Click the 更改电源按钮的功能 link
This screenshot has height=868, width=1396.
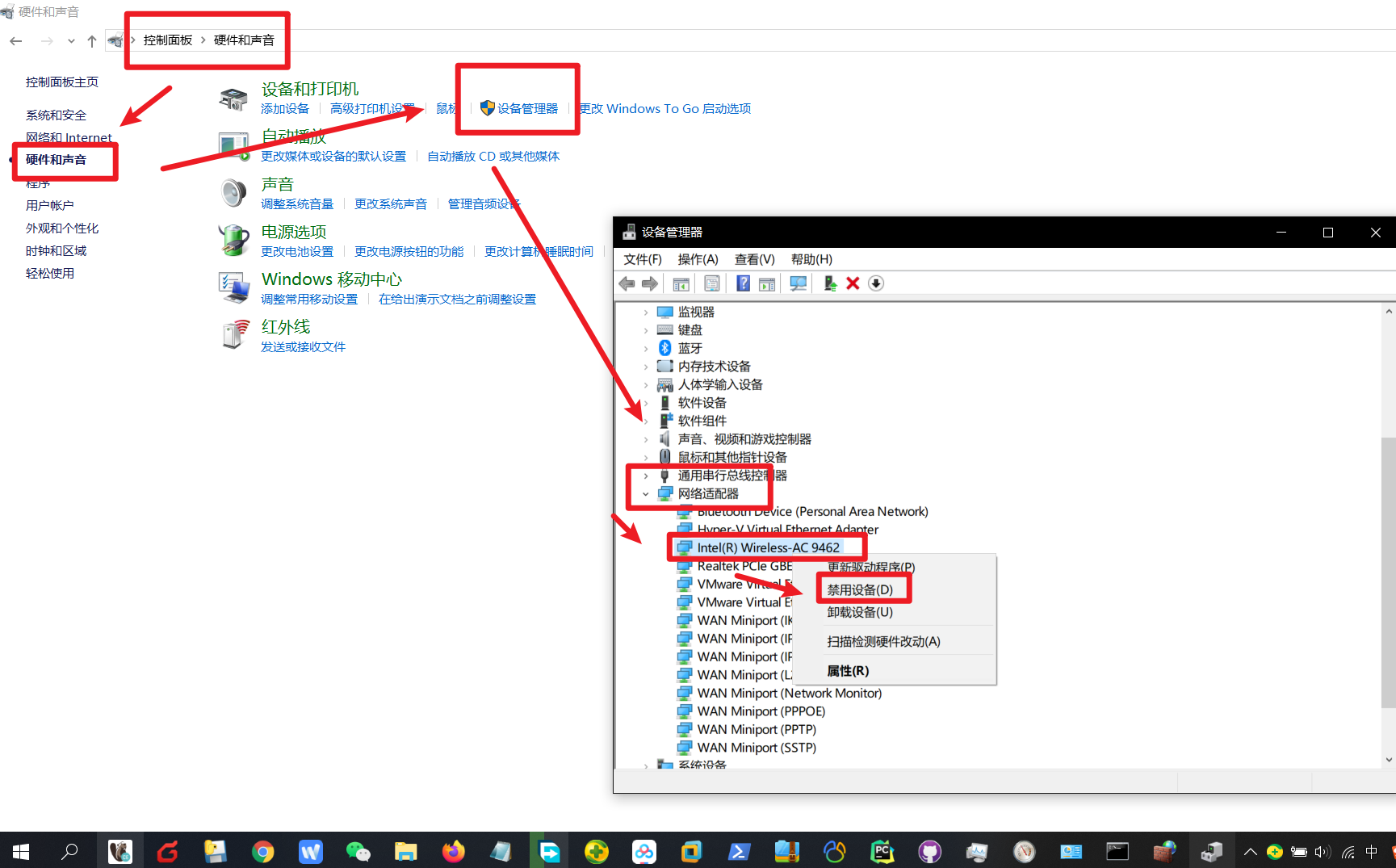pyautogui.click(x=409, y=251)
